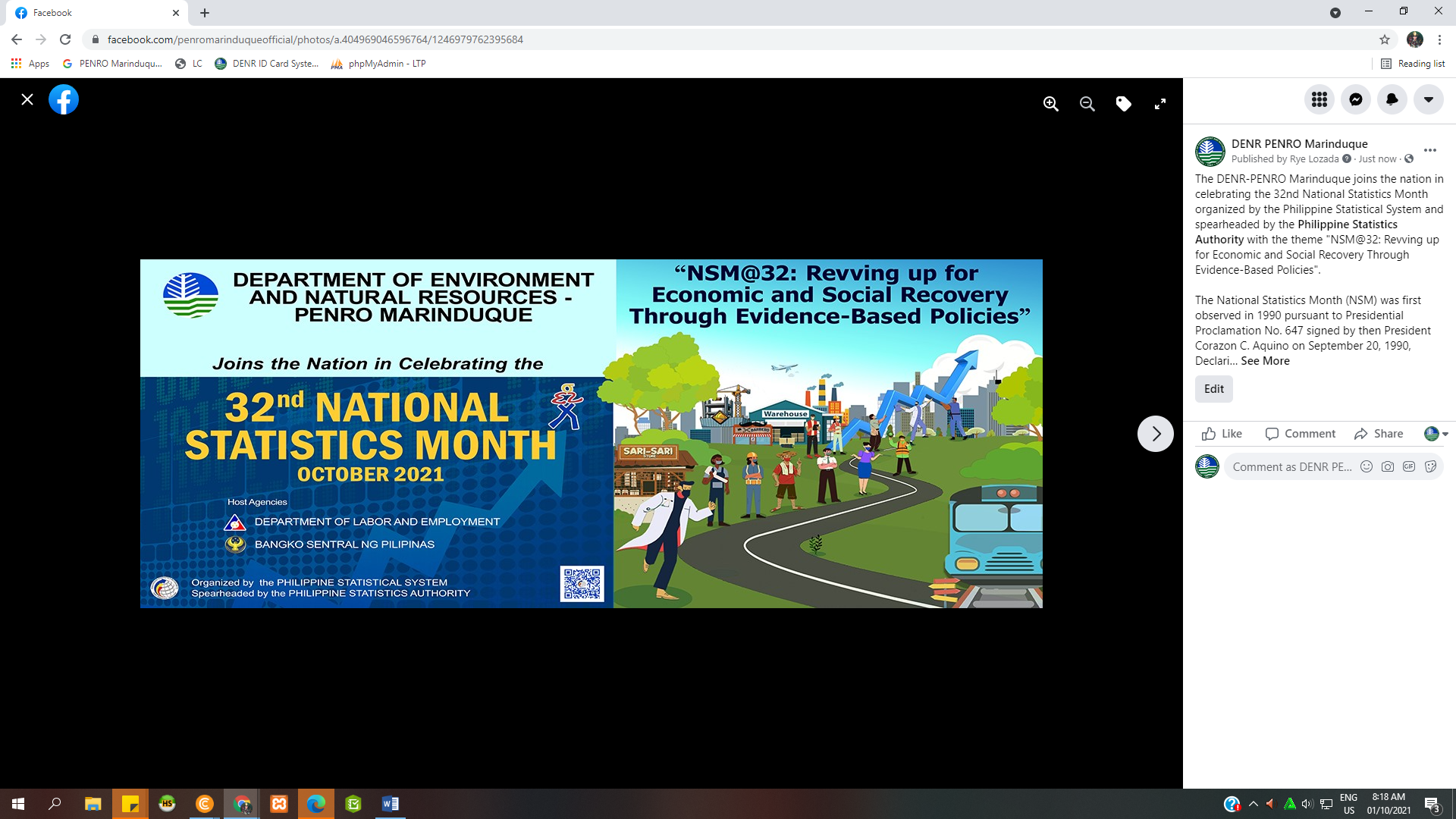This screenshot has width=1456, height=819.
Task: Enter fullscreen photo view
Action: coord(1160,104)
